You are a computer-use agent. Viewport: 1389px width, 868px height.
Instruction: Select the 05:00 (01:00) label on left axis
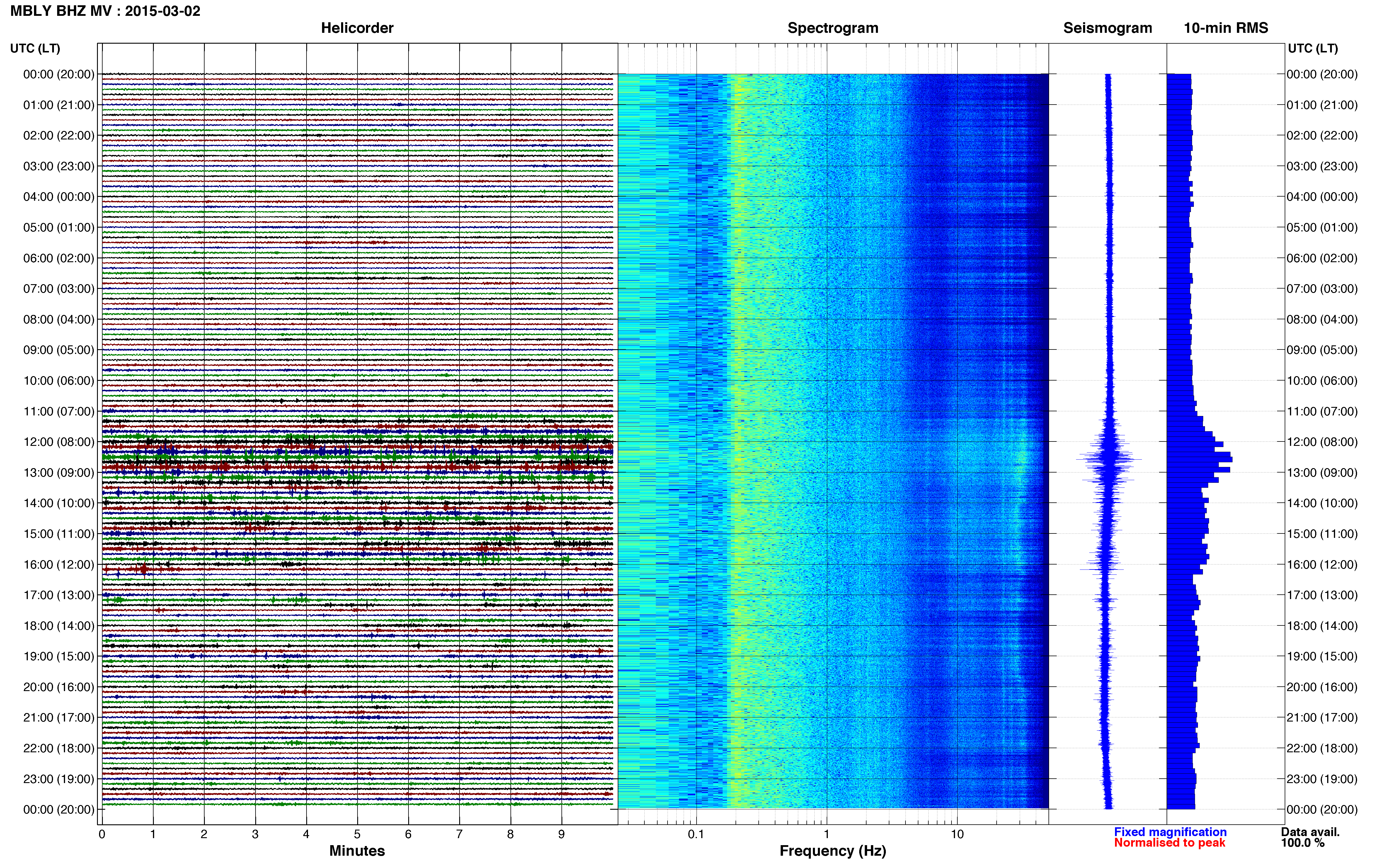click(59, 227)
